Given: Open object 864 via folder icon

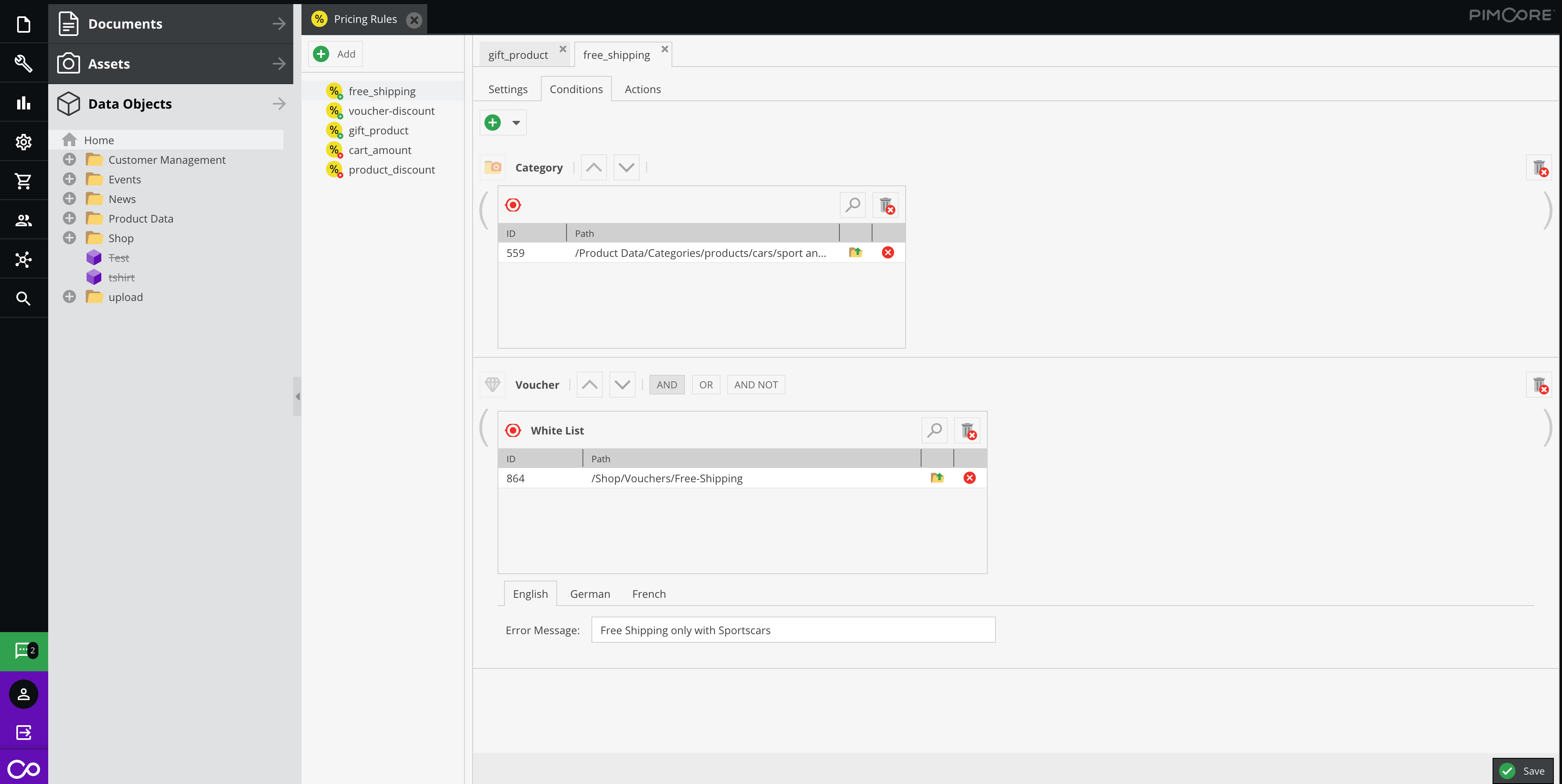Looking at the screenshot, I should [x=937, y=478].
